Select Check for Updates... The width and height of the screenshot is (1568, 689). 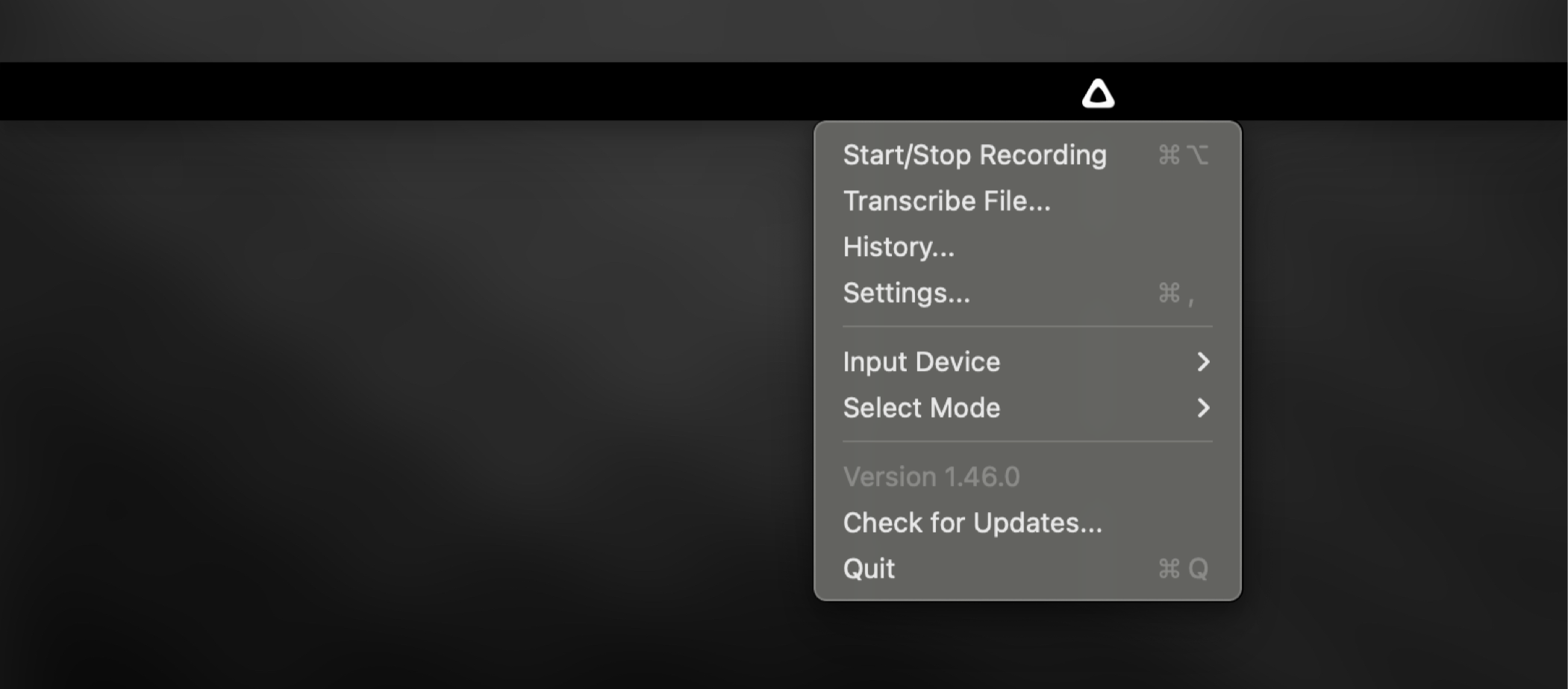tap(972, 523)
